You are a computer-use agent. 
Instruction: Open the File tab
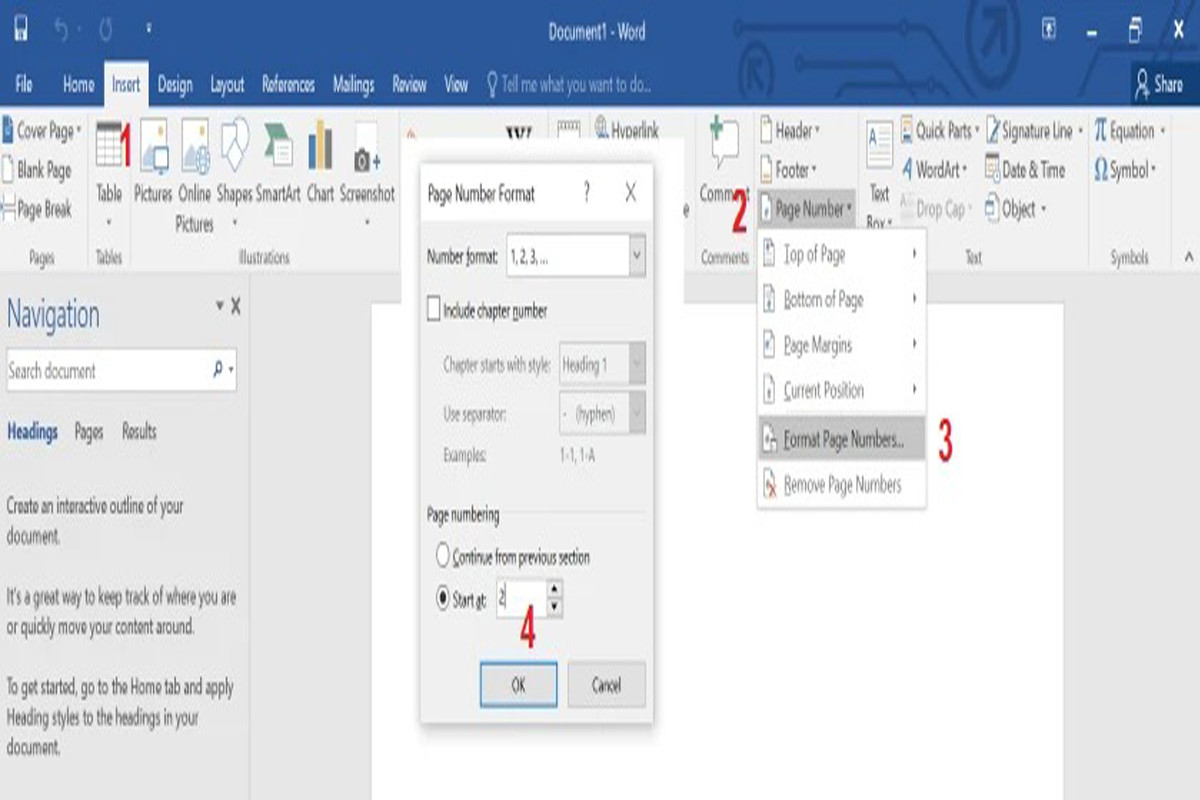click(24, 85)
